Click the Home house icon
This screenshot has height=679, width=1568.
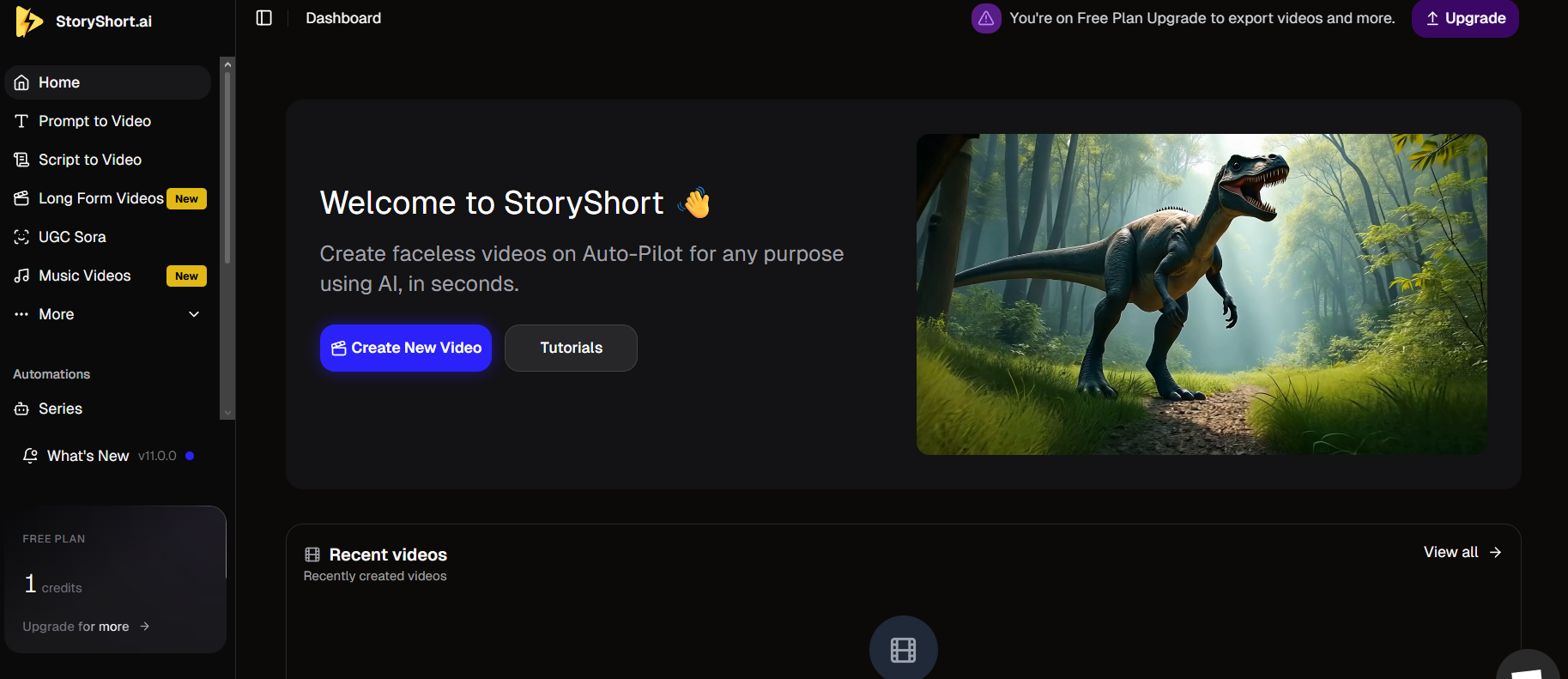point(21,82)
